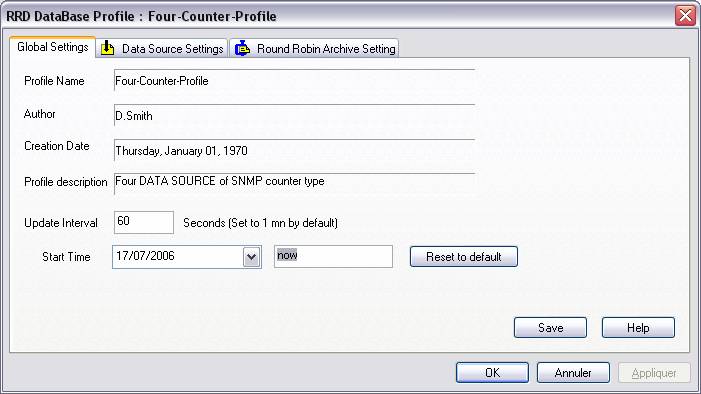
Task: Close the RRD DataBase Profile window
Action: point(685,16)
